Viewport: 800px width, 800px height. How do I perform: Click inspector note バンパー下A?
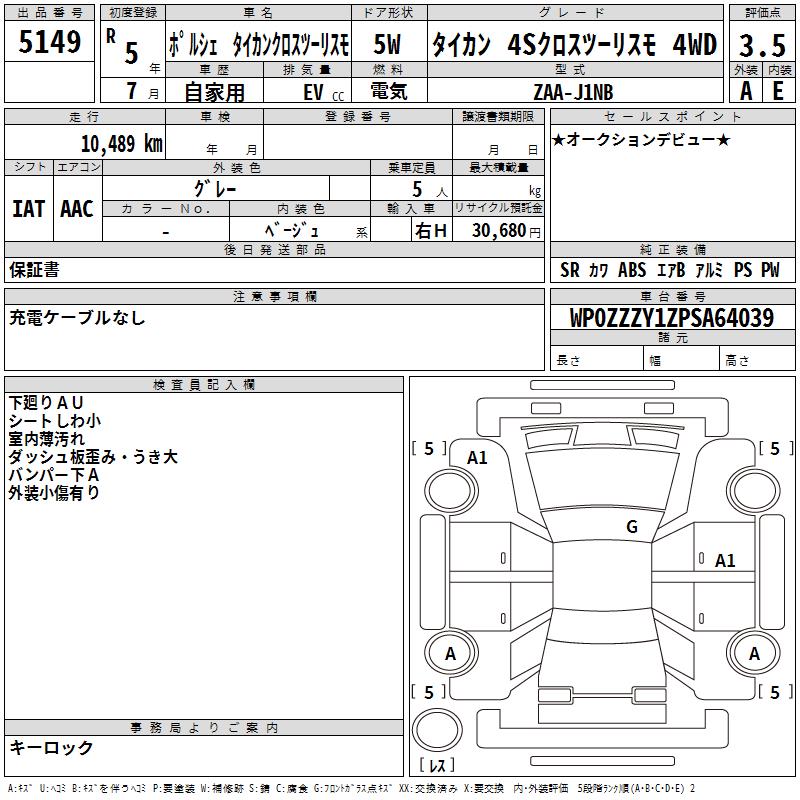(54, 474)
